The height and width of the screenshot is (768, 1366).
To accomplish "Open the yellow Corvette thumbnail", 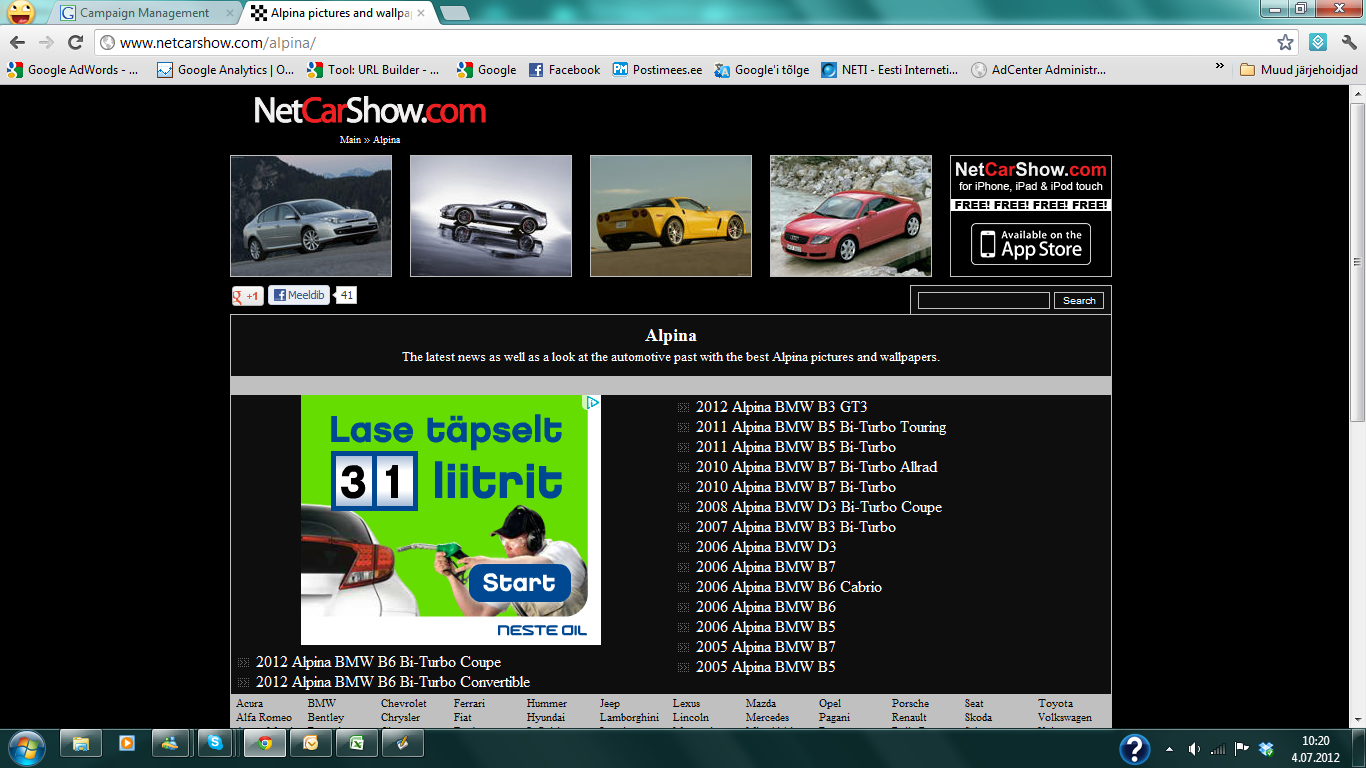I will (x=670, y=215).
